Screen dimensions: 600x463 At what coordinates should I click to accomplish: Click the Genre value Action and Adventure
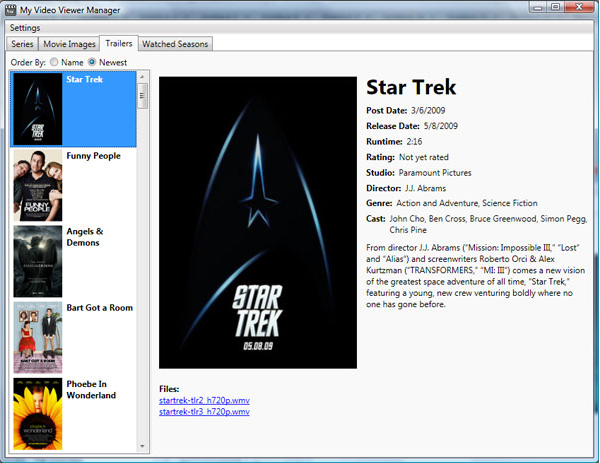(437, 203)
